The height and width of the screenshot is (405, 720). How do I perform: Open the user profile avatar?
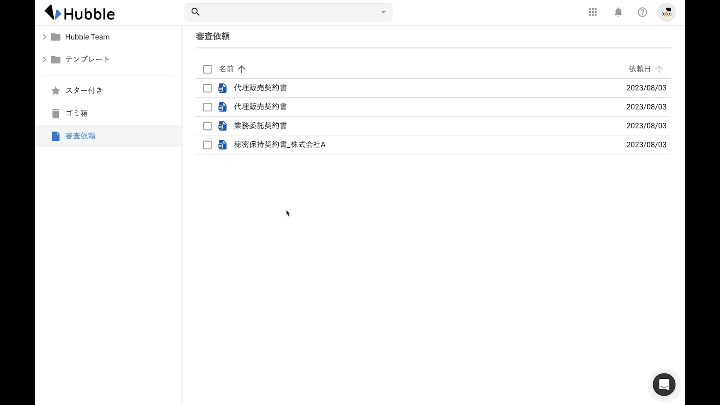pos(666,12)
